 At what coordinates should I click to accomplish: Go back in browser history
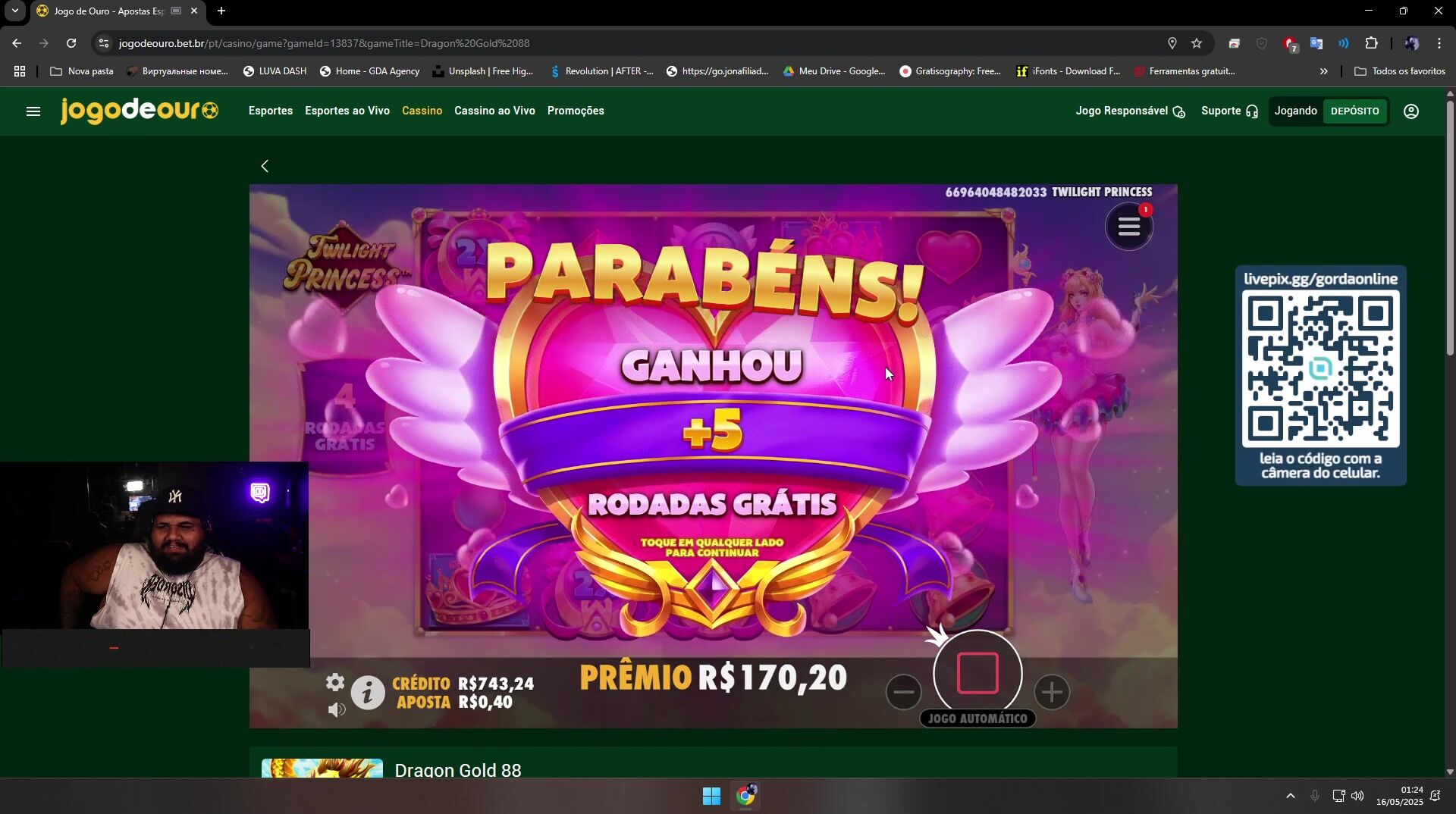[17, 43]
